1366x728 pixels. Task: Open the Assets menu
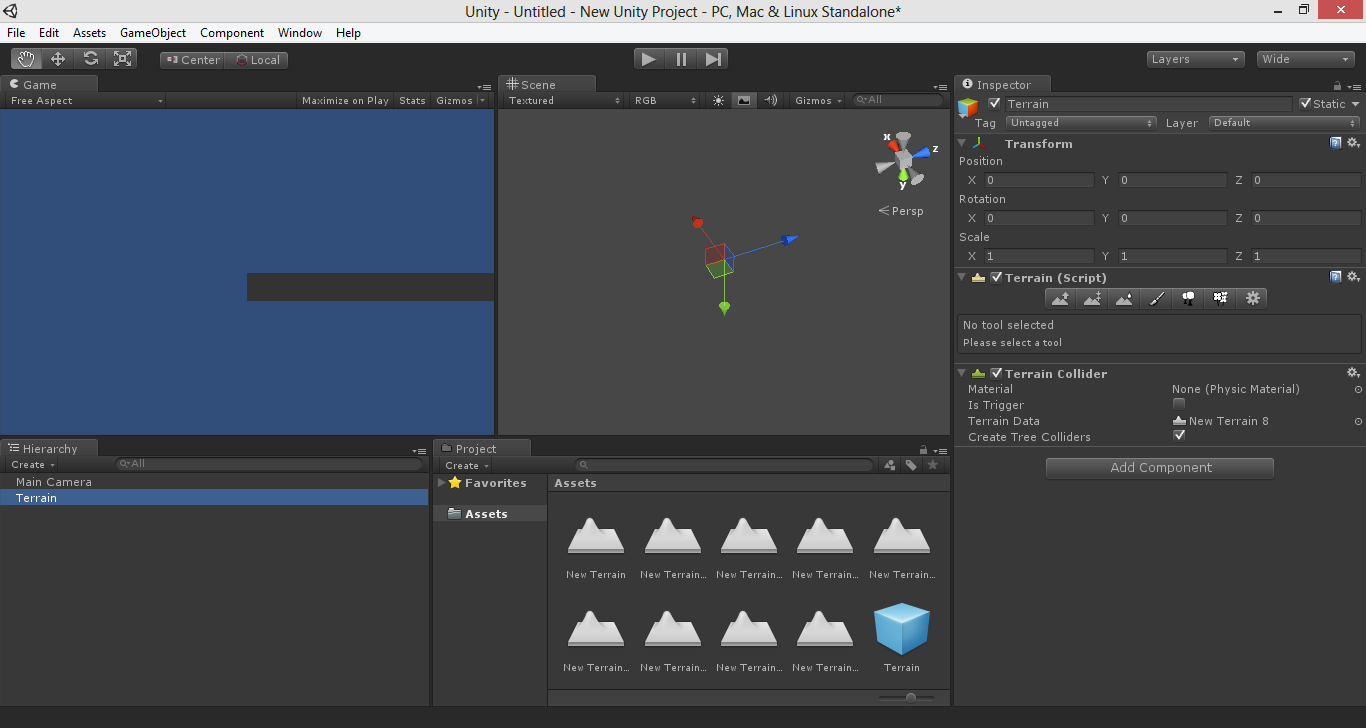tap(89, 33)
